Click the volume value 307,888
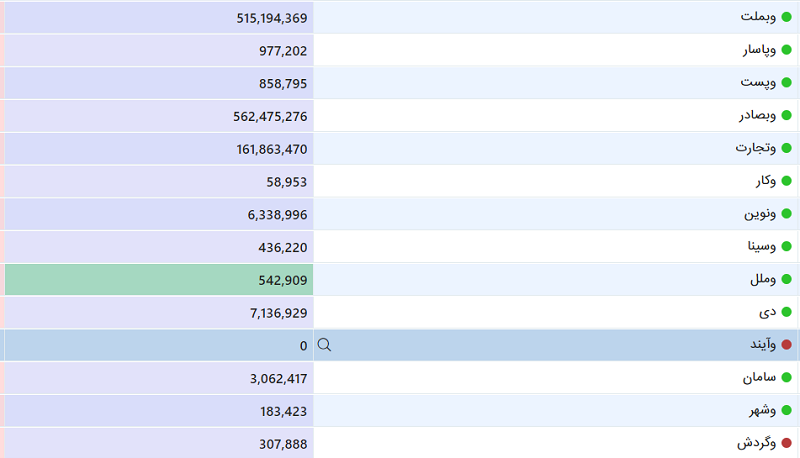Image resolution: width=800 pixels, height=458 pixels. [x=283, y=444]
